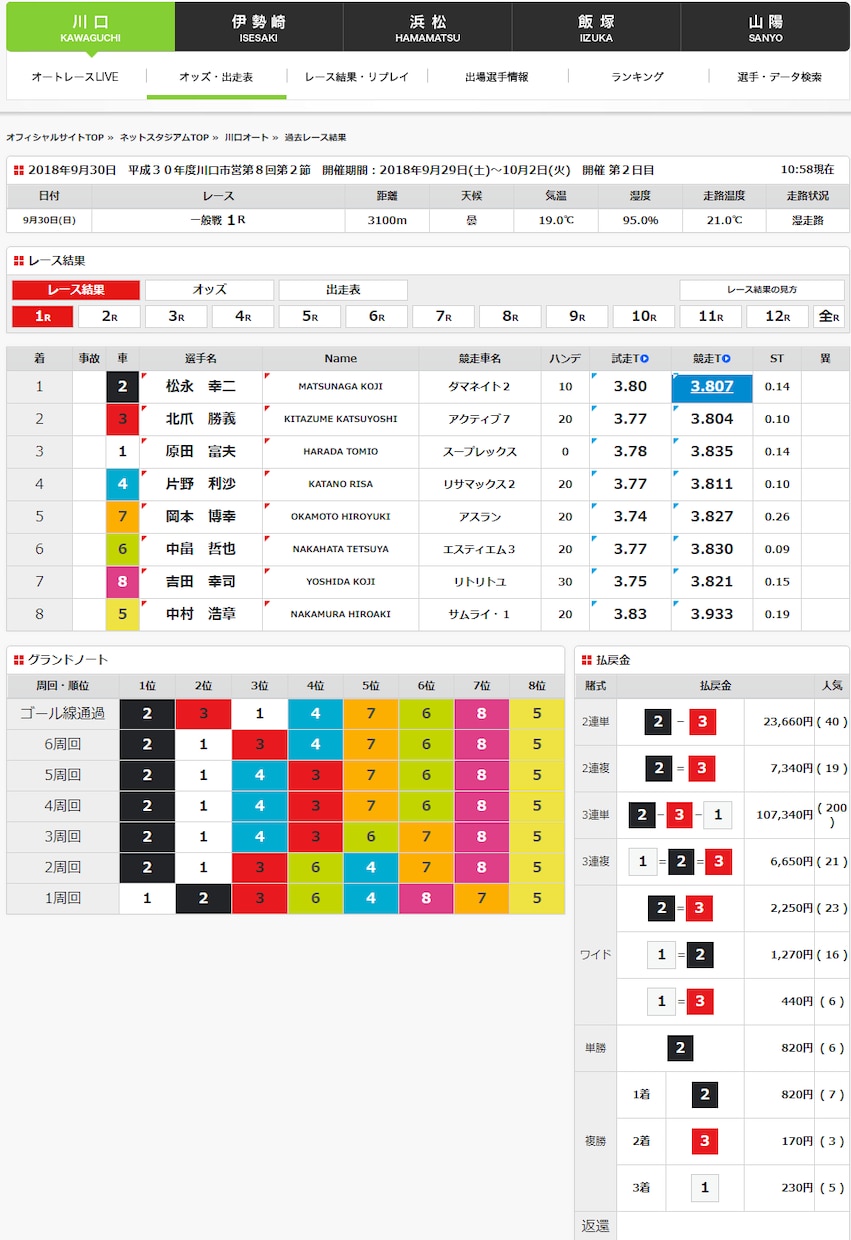
Task: Follow the ネットスタジアムTOP breadcrumb link
Action: pyautogui.click(x=164, y=137)
